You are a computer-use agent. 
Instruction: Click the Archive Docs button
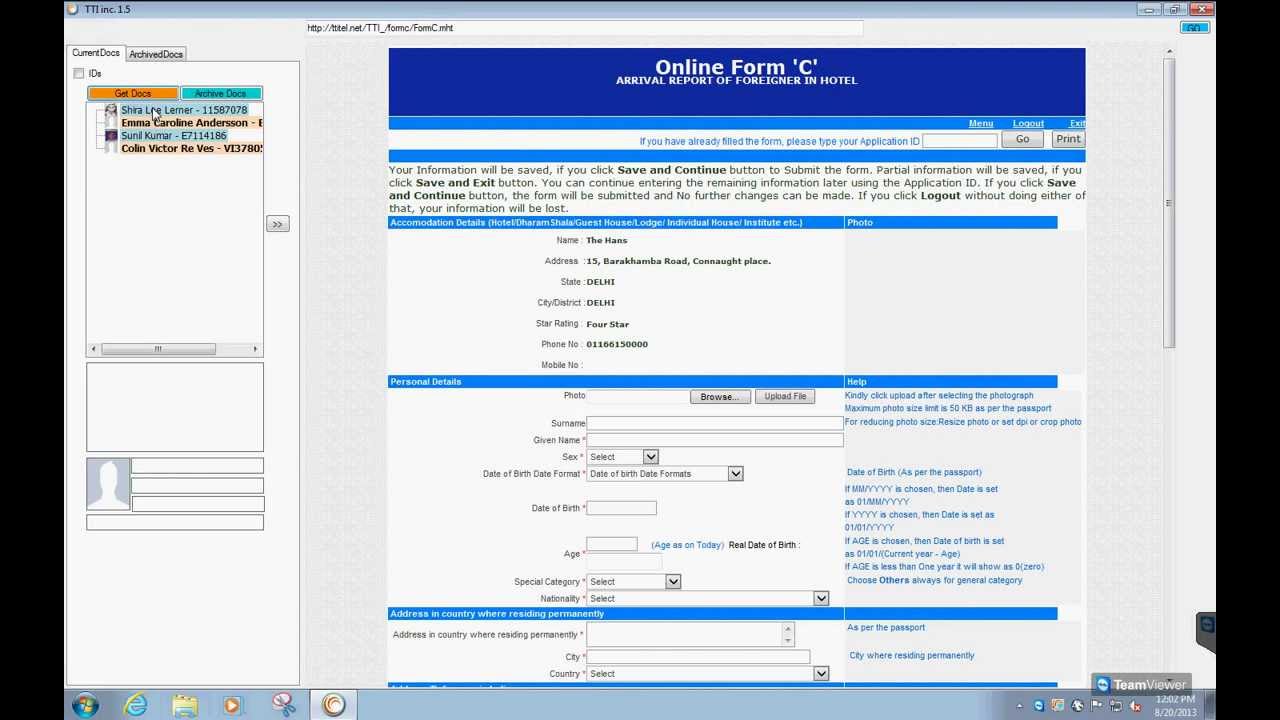click(x=220, y=94)
